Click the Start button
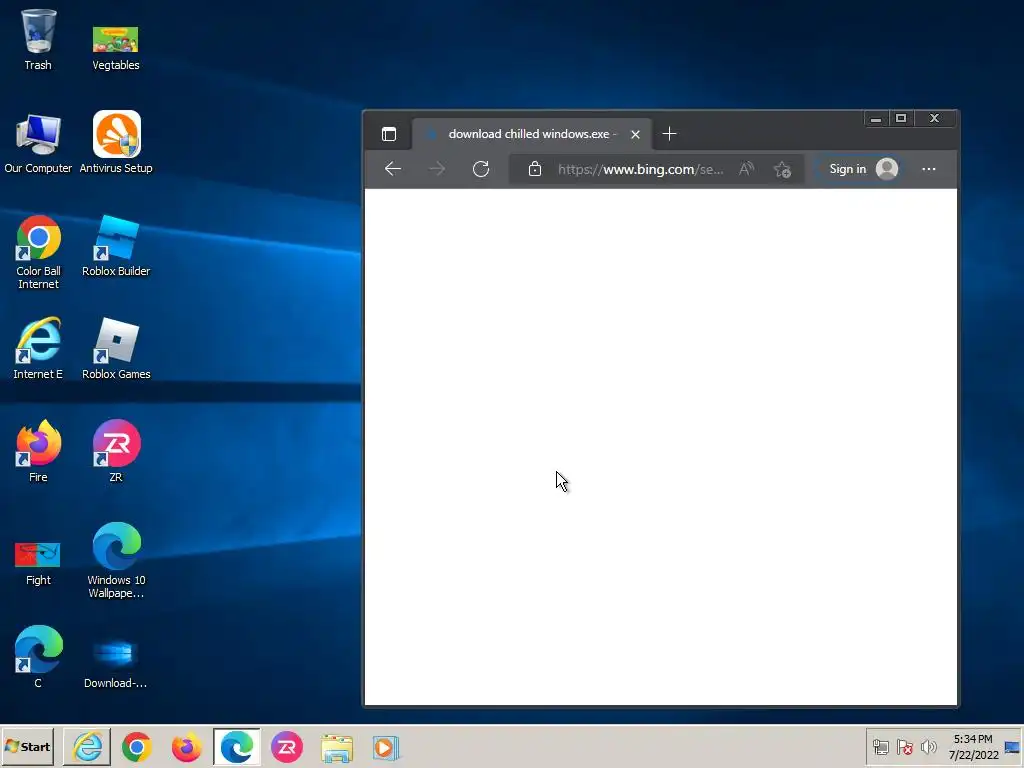The width and height of the screenshot is (1024, 768). click(x=27, y=746)
